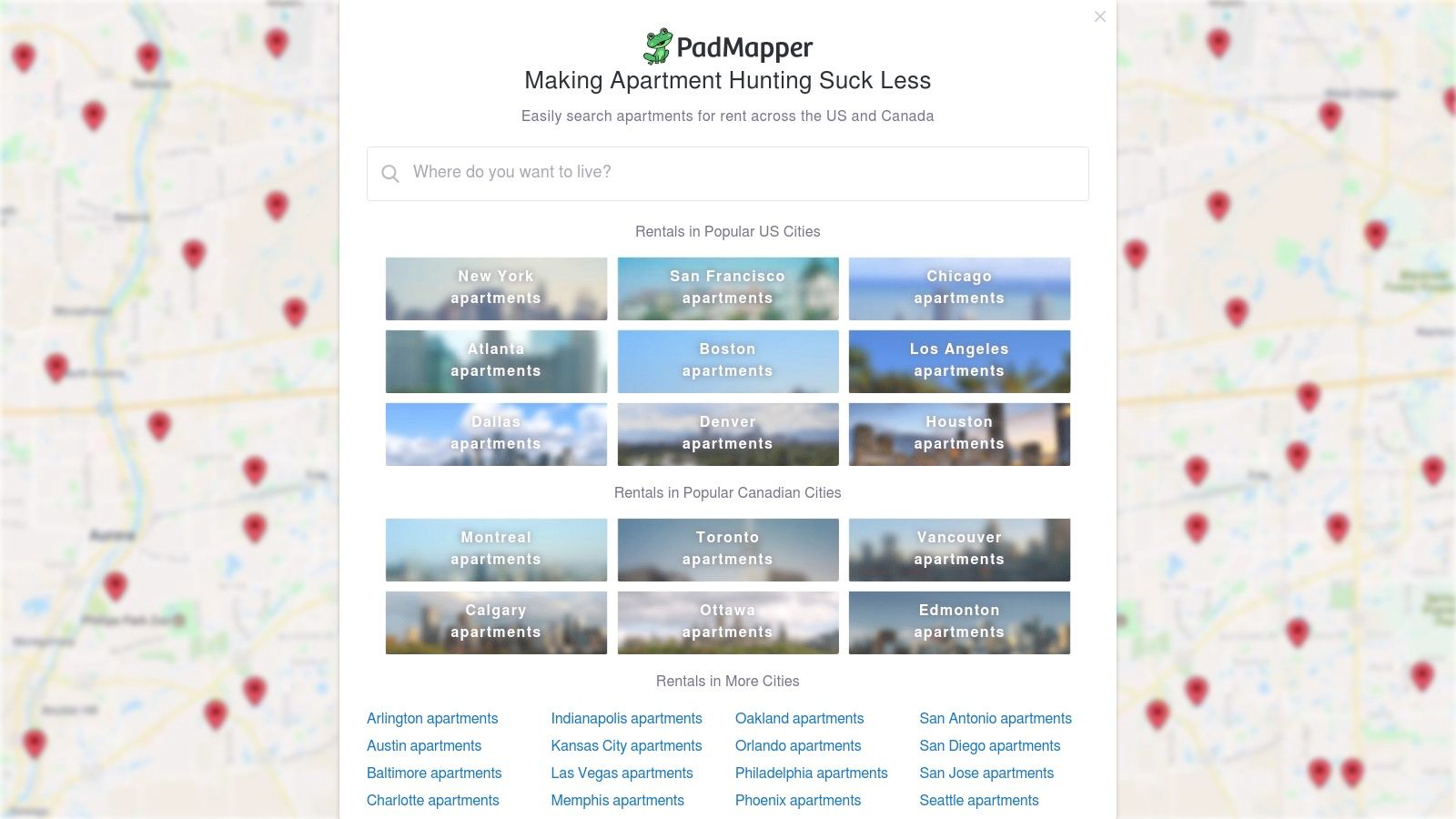Select the Chicago apartments tile
The height and width of the screenshot is (819, 1456).
coord(959,288)
